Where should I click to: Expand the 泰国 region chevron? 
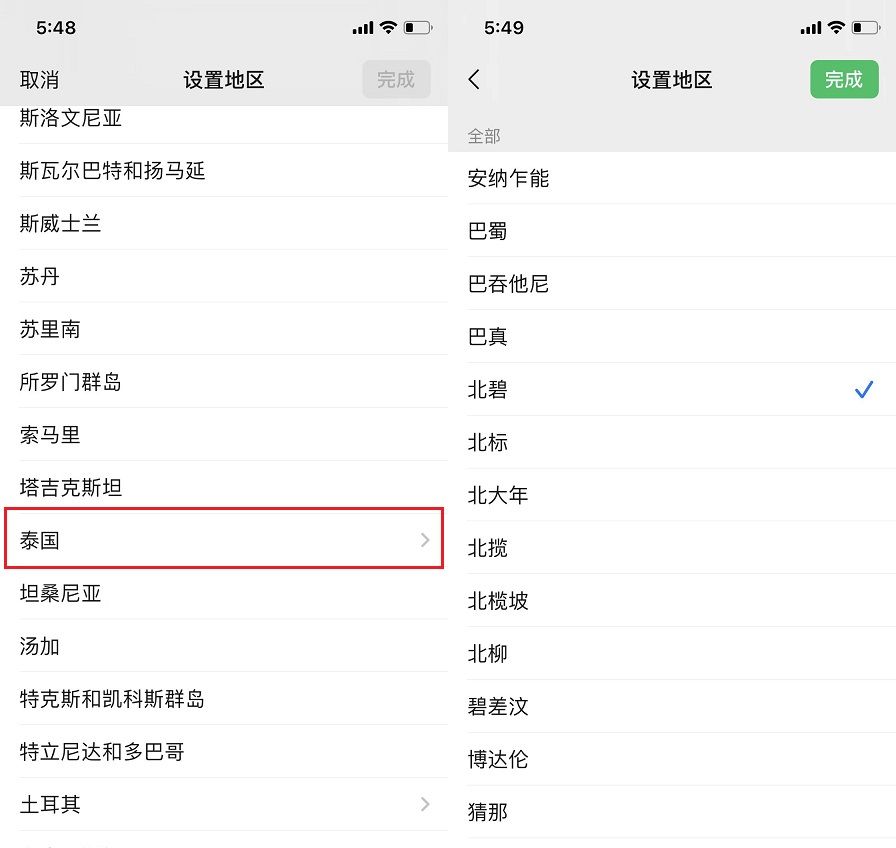[x=425, y=540]
